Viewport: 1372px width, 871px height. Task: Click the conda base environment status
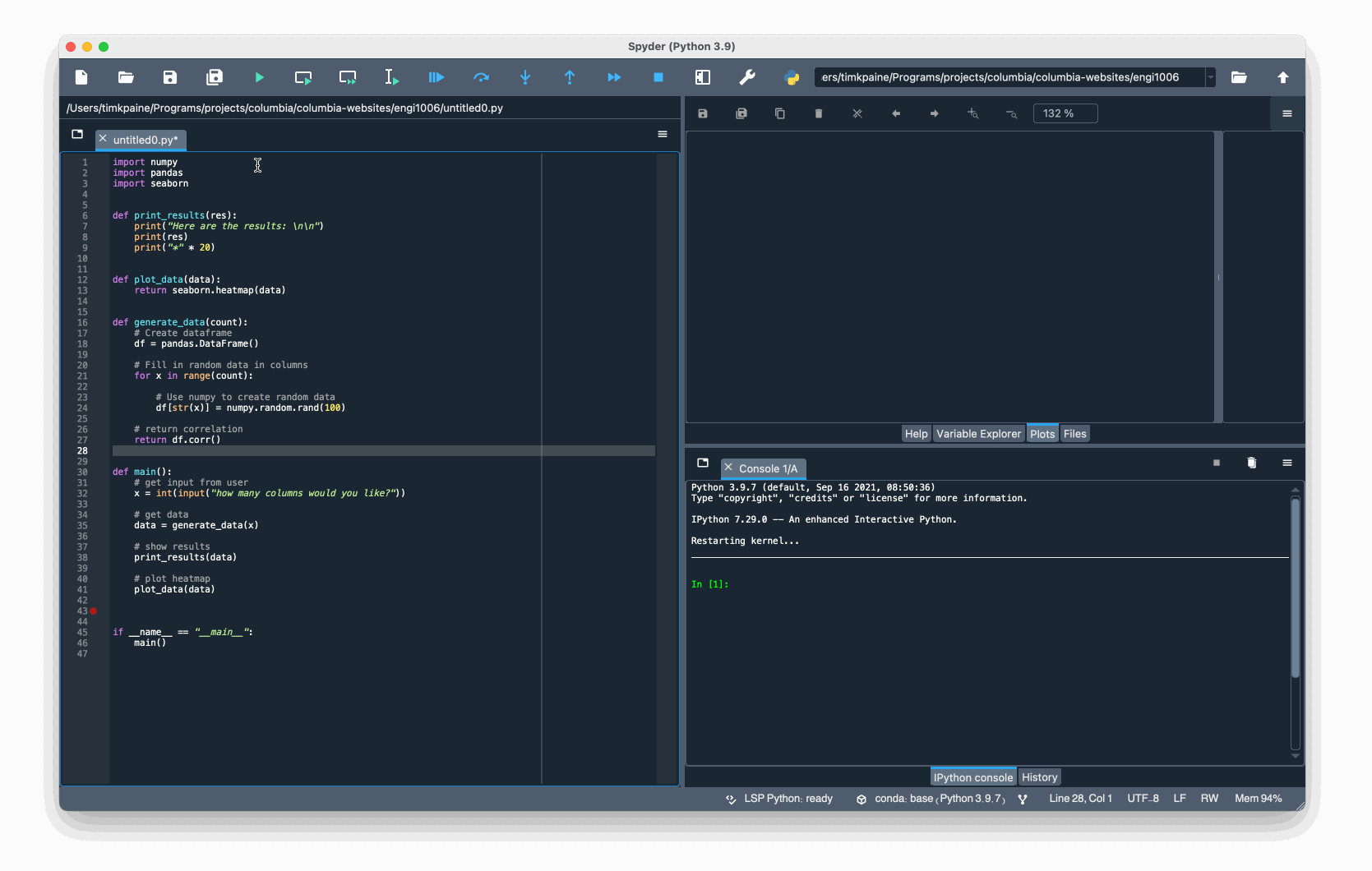pyautogui.click(x=931, y=799)
